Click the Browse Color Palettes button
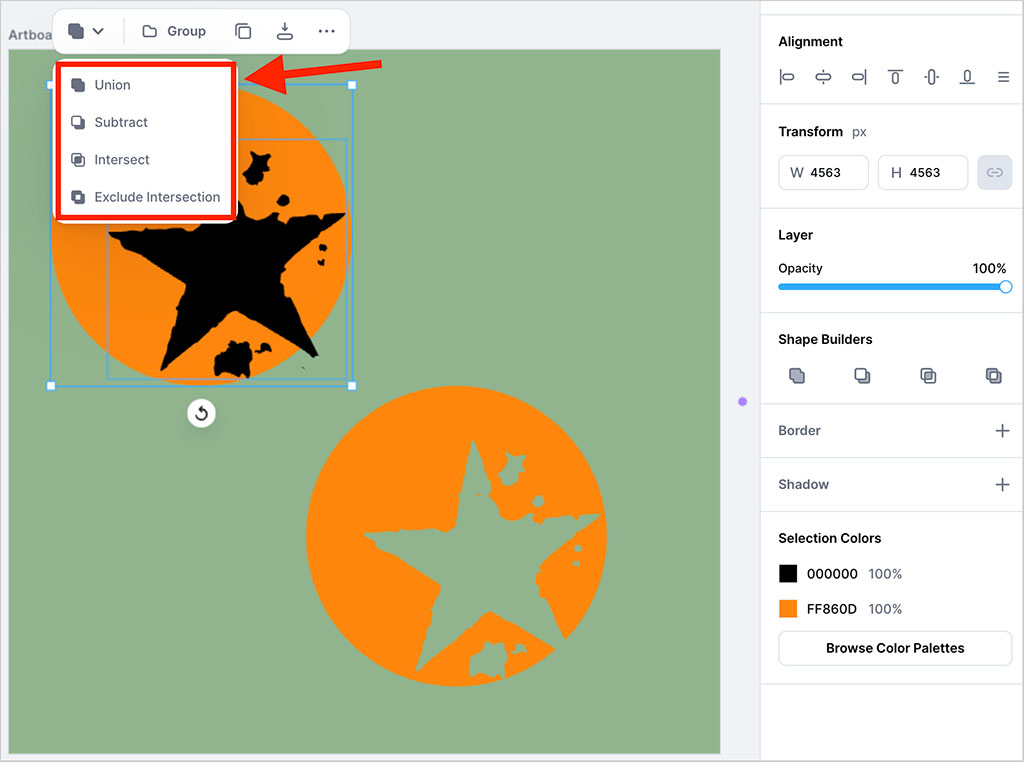Image resolution: width=1024 pixels, height=762 pixels. [x=895, y=648]
